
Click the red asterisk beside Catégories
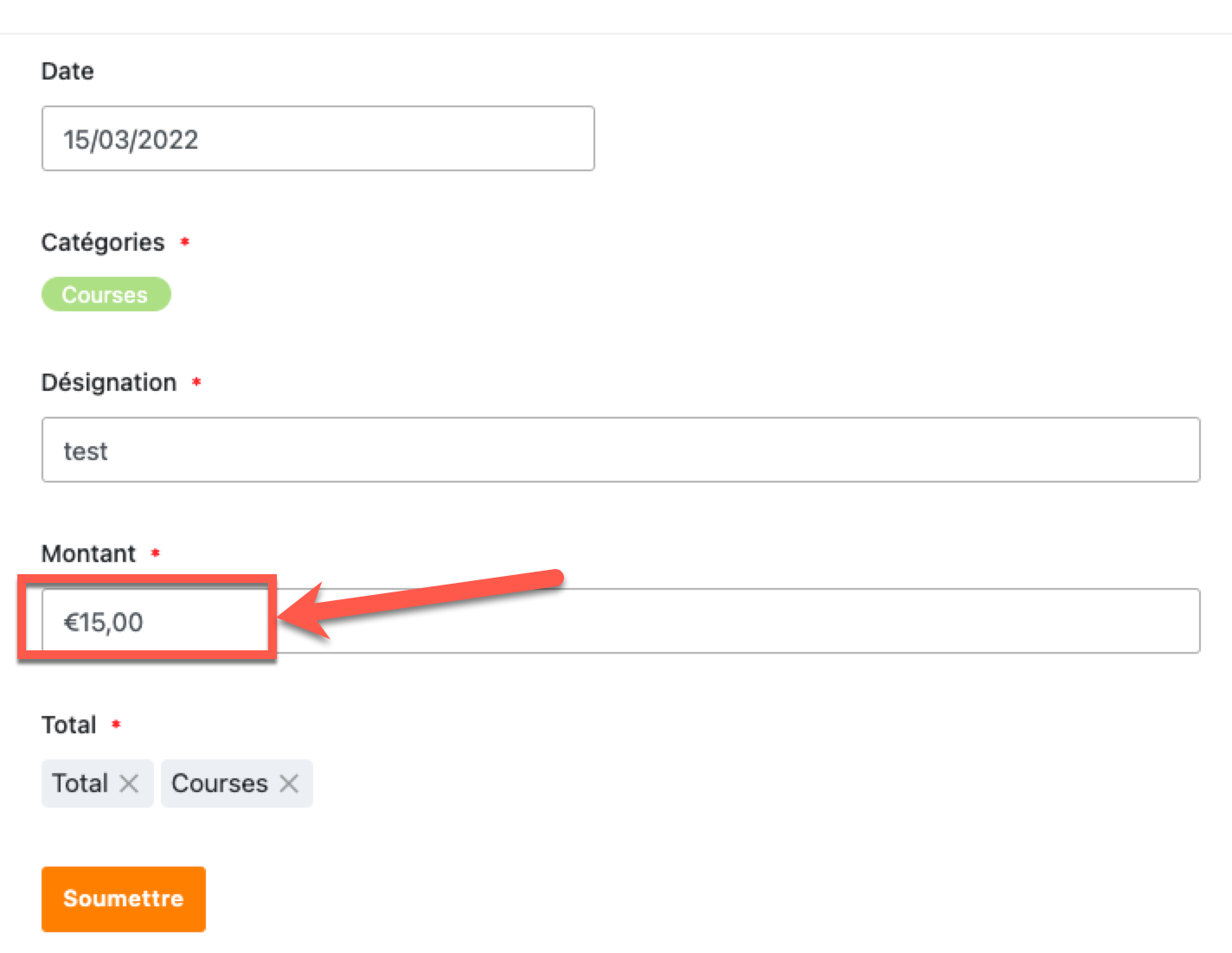[x=184, y=242]
